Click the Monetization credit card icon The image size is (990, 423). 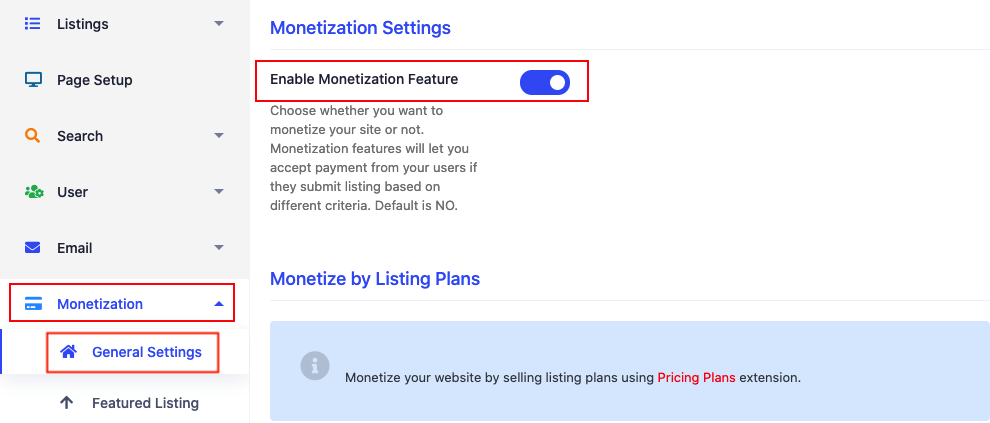33,304
